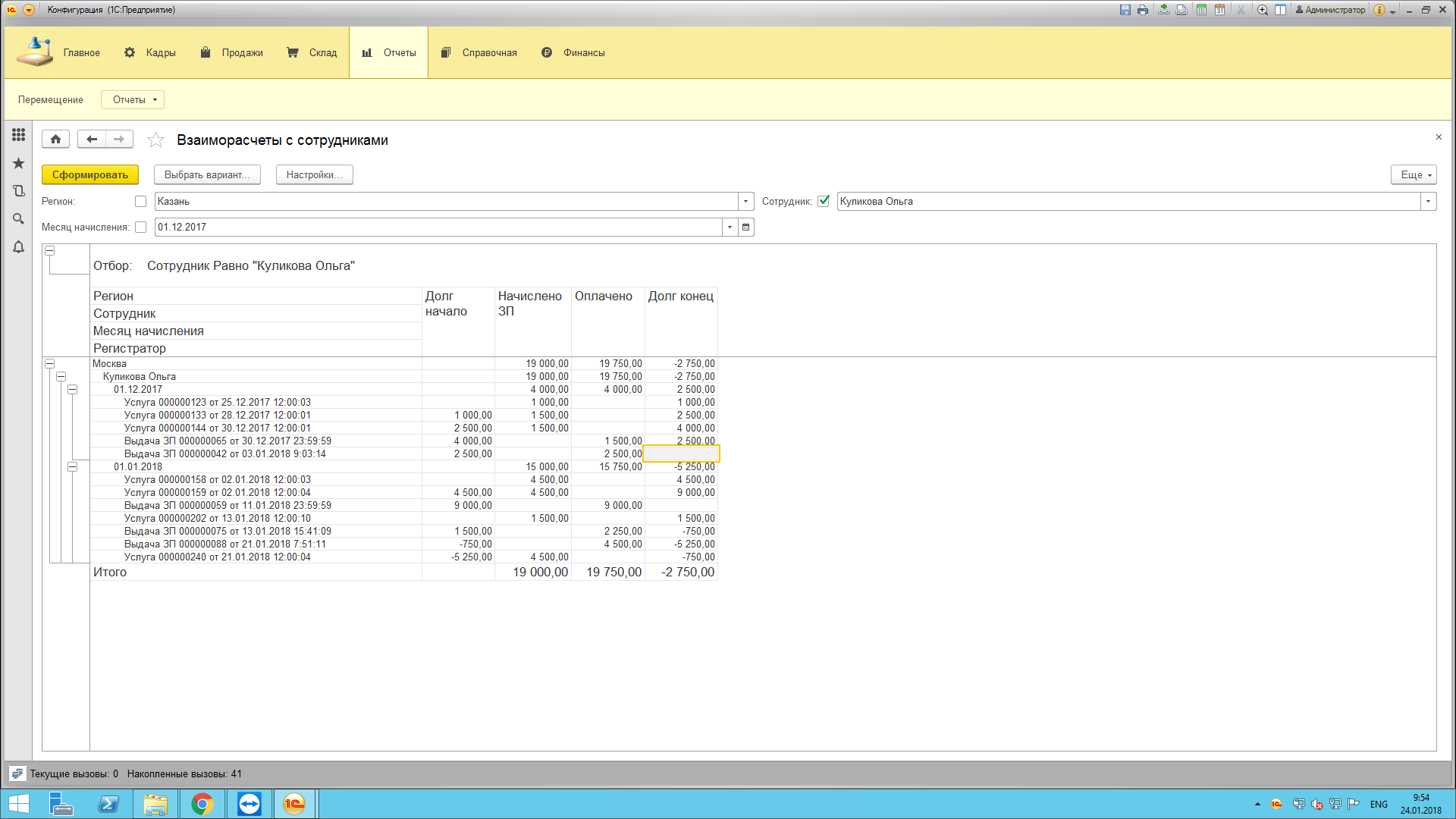Collapse the 01.12.2017 group

[x=73, y=389]
